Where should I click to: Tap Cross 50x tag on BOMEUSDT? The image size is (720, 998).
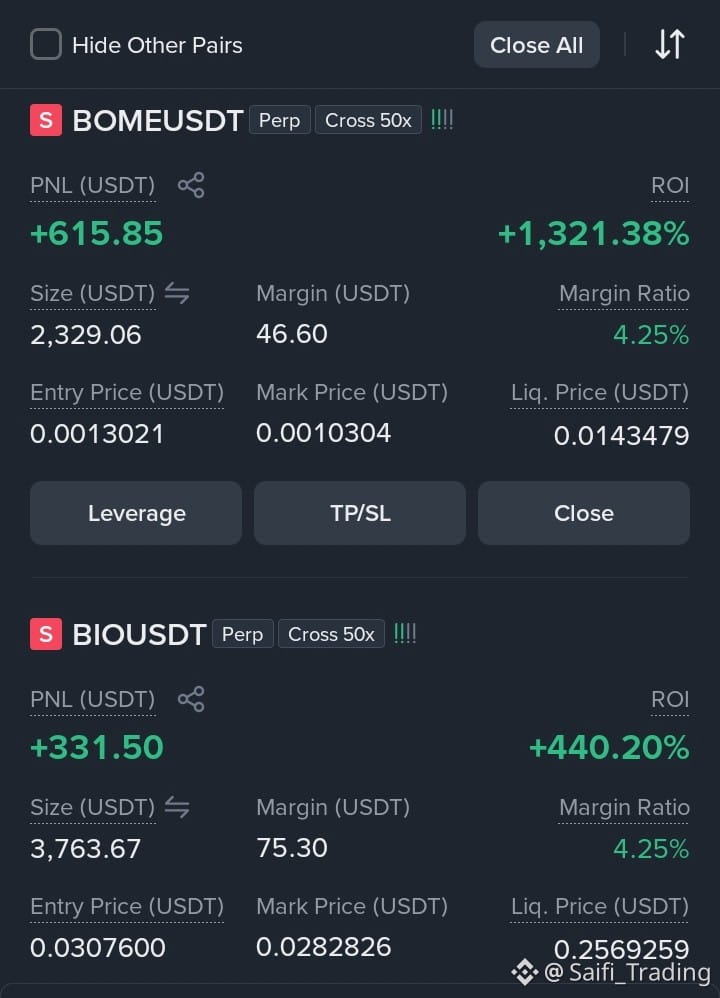368,120
